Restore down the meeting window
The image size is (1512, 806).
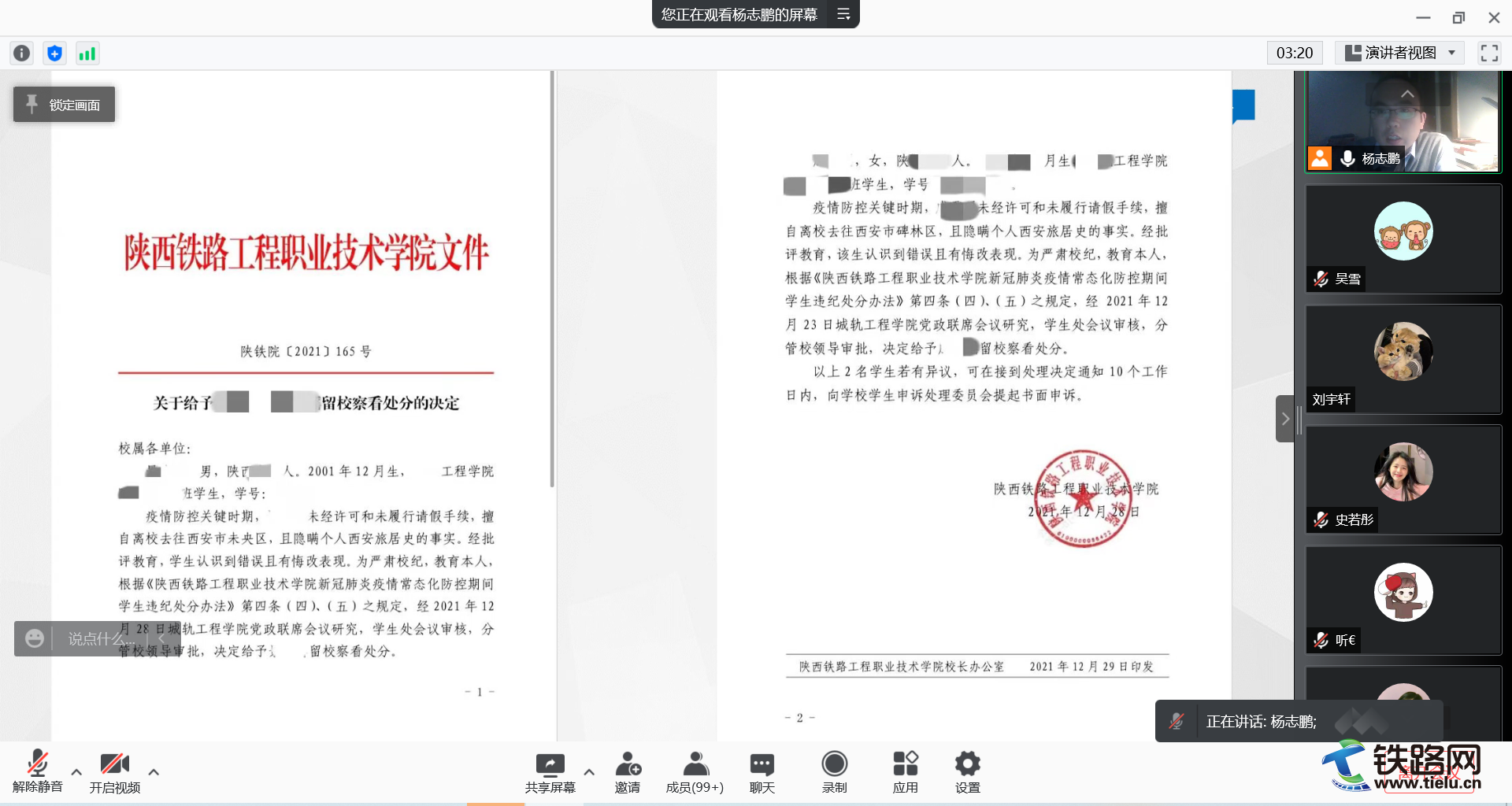pos(1458,17)
